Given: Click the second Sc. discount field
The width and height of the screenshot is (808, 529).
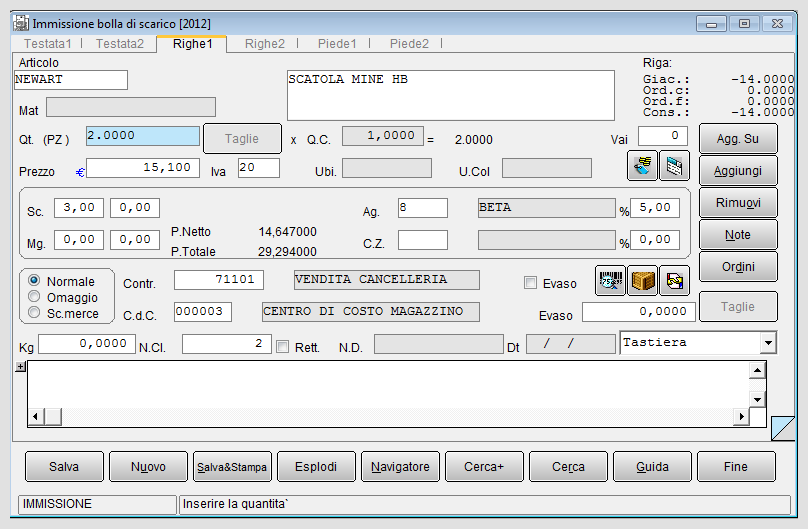Looking at the screenshot, I should pyautogui.click(x=135, y=208).
